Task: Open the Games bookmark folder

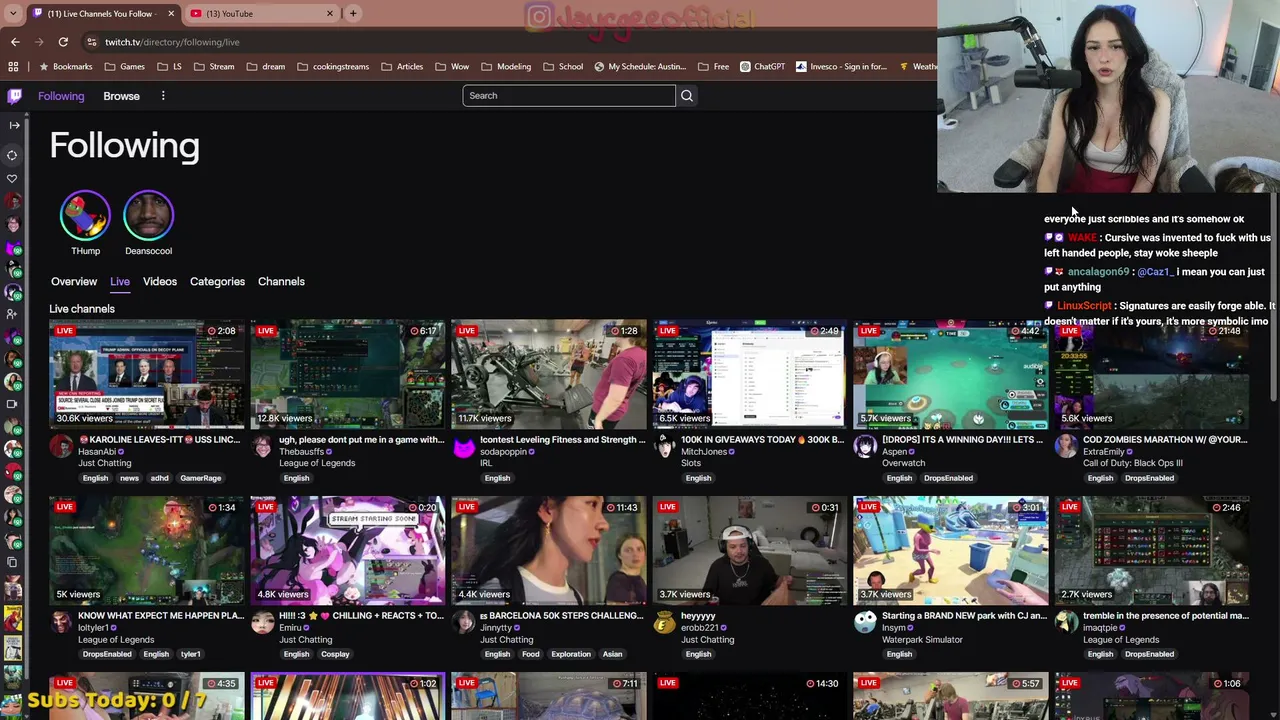Action: [x=124, y=67]
